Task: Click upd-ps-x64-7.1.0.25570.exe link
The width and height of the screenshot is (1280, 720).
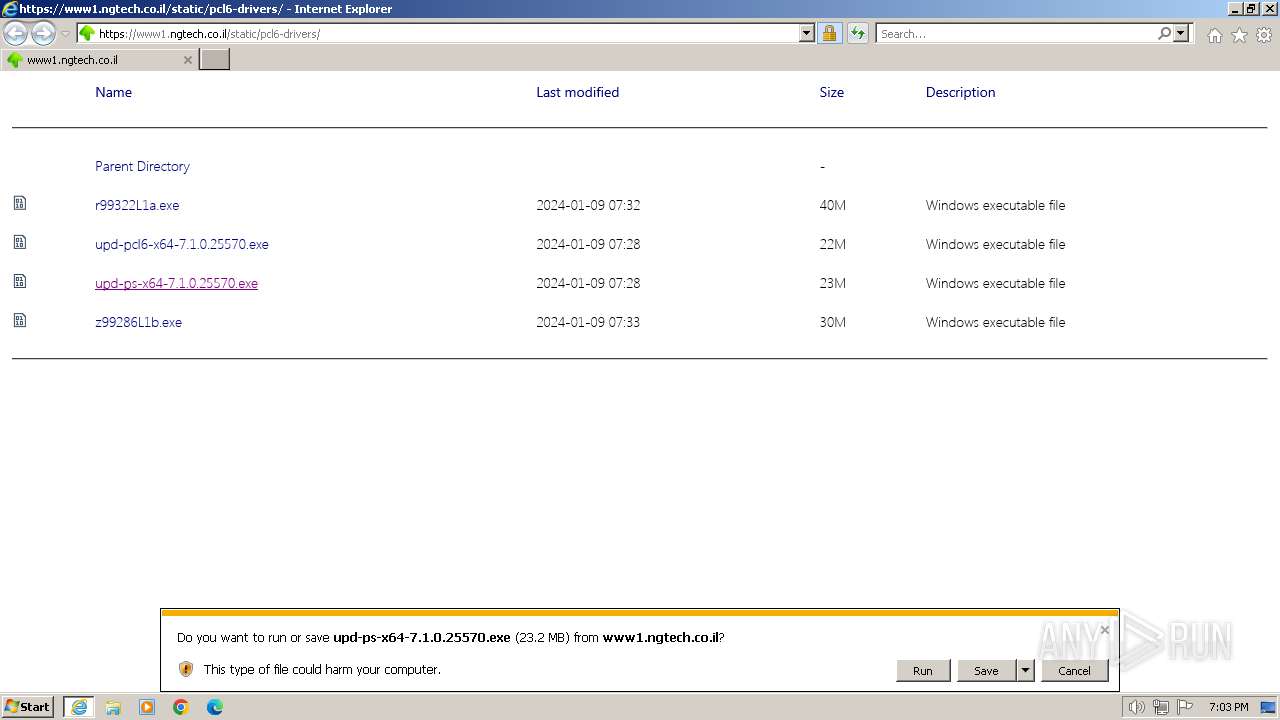Action: (x=176, y=283)
